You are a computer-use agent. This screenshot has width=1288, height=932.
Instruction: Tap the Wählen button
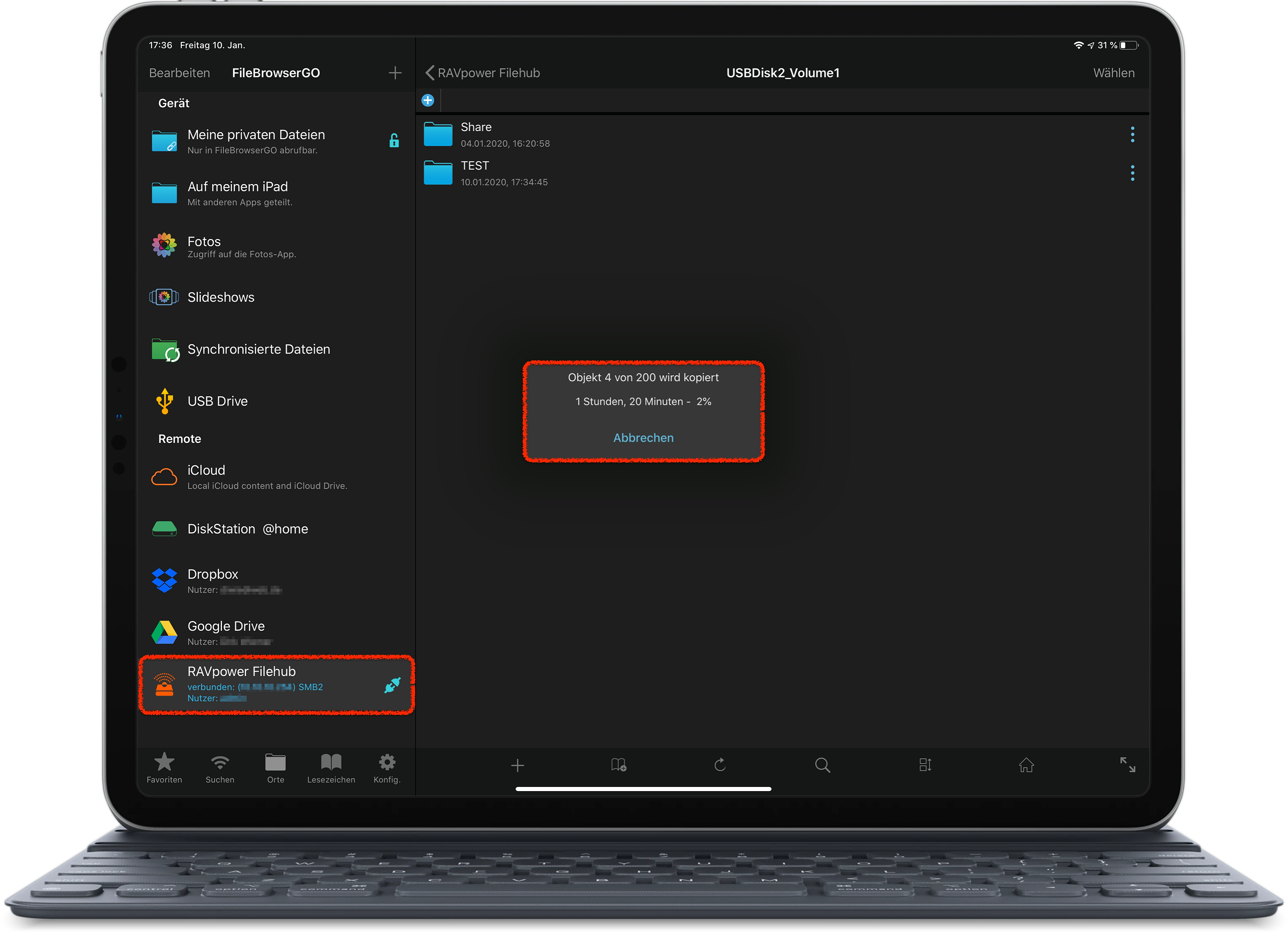(1114, 73)
